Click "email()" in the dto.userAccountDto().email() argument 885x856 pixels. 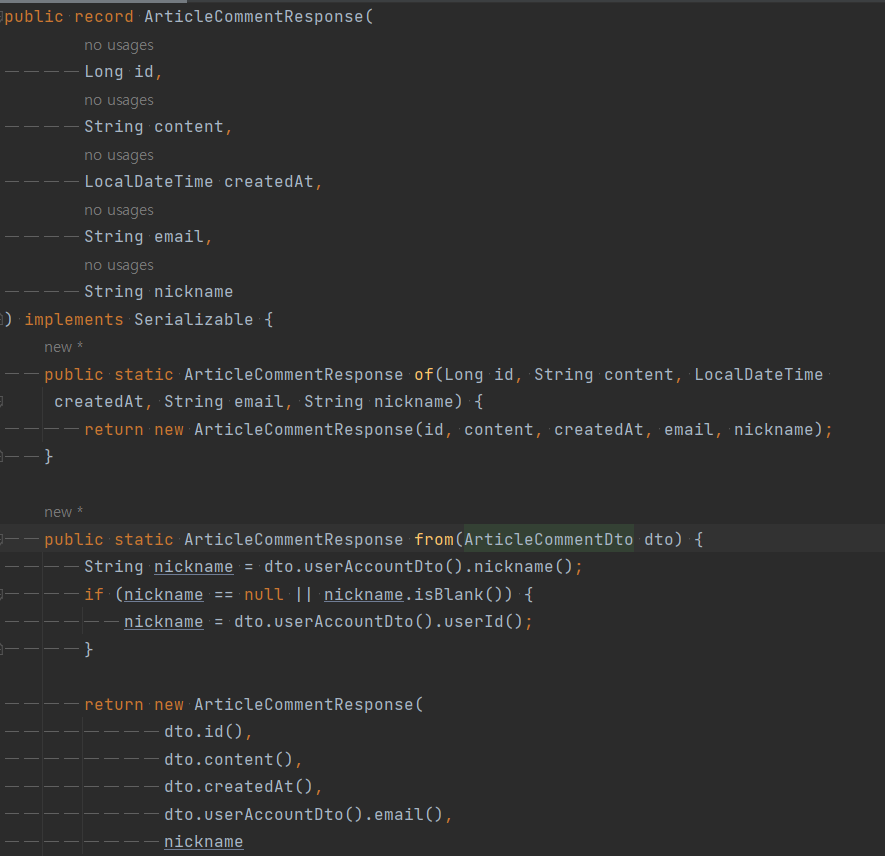[409, 814]
